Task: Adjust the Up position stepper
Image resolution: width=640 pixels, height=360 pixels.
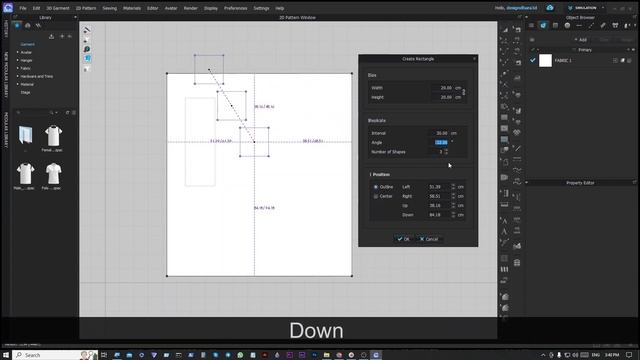Action: [x=453, y=206]
